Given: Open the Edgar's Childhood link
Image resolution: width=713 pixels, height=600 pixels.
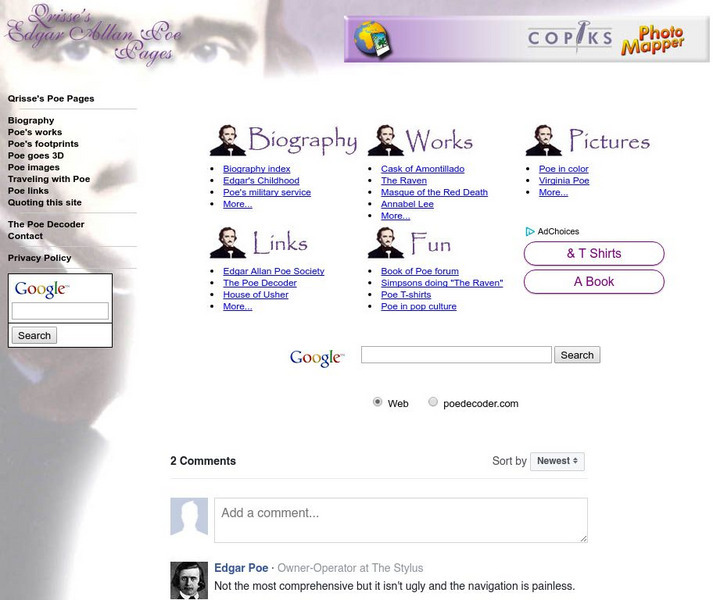Looking at the screenshot, I should point(261,181).
